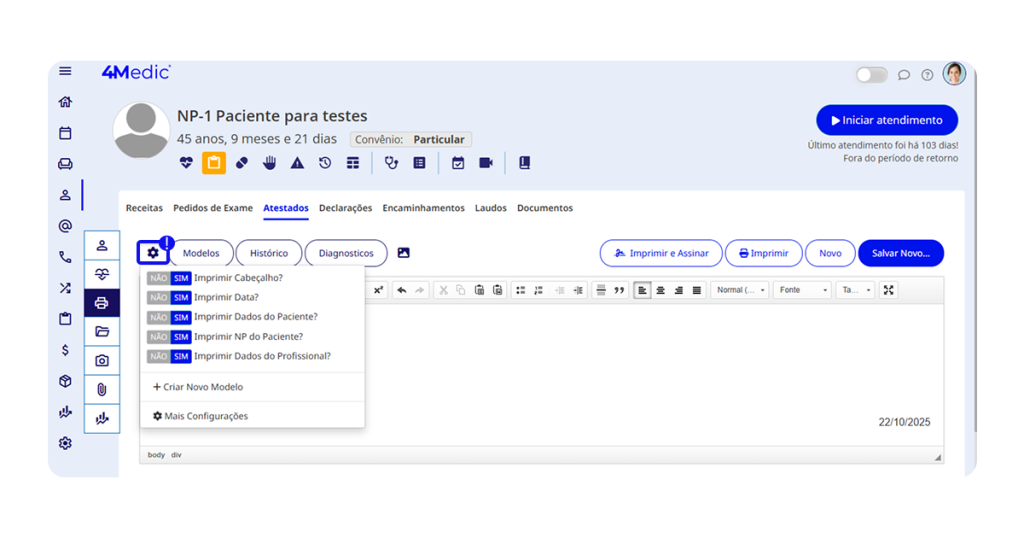Open the video camera teleconsultation icon
Viewport: 1024px width, 538px height.
click(x=486, y=163)
